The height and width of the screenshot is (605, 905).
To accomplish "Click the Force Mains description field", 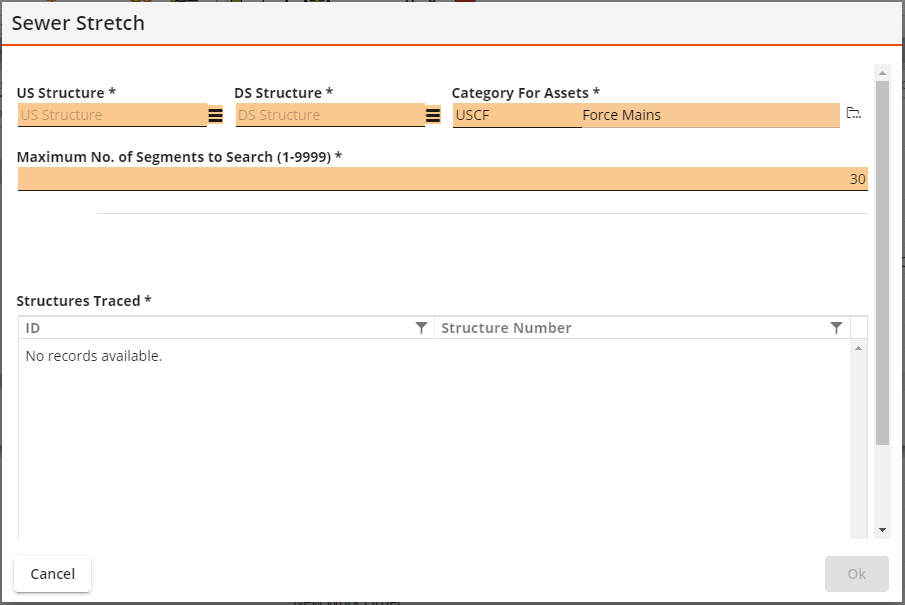I will [710, 115].
